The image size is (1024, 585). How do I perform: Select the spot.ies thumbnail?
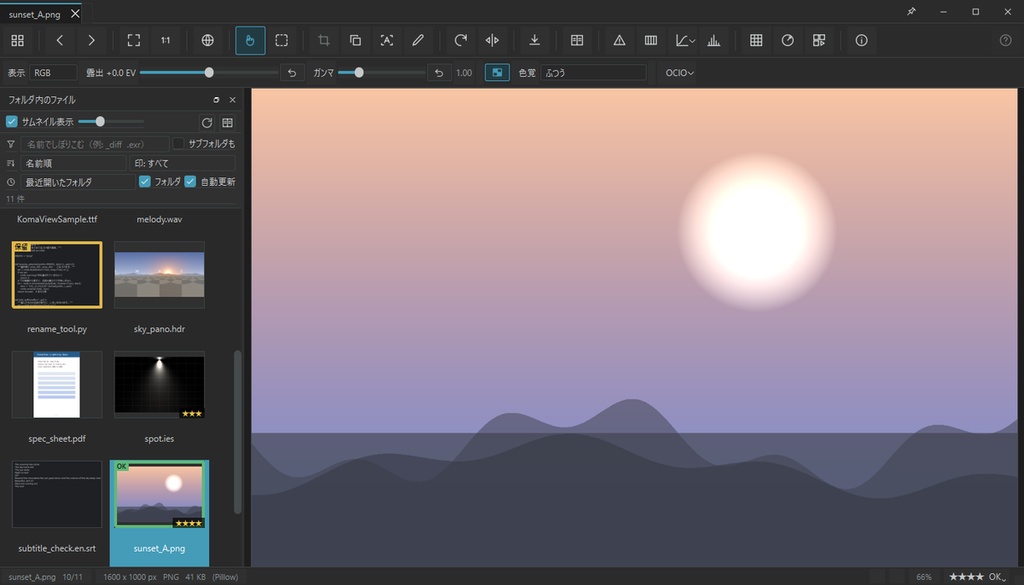(159, 385)
